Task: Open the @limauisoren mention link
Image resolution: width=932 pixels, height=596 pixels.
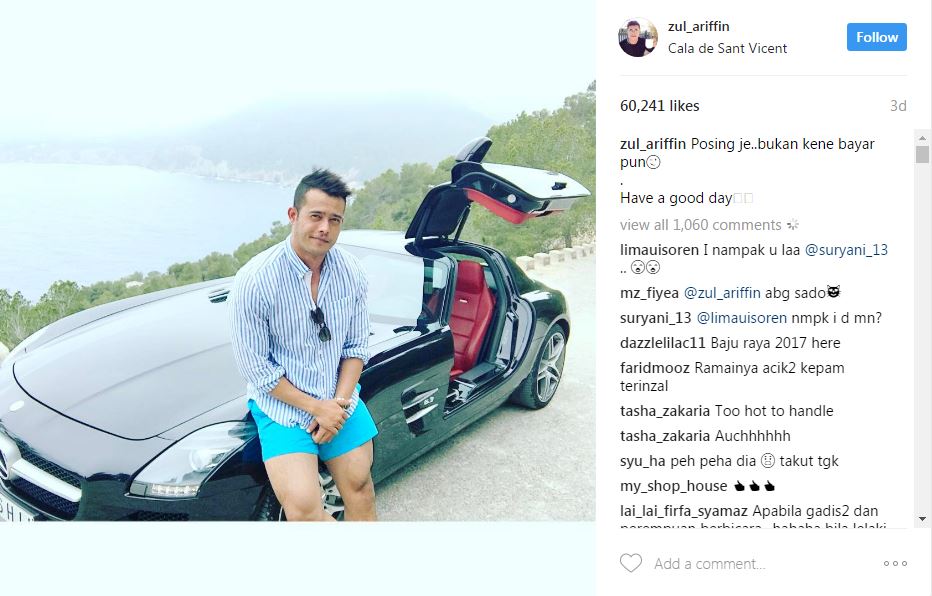Action: click(741, 318)
